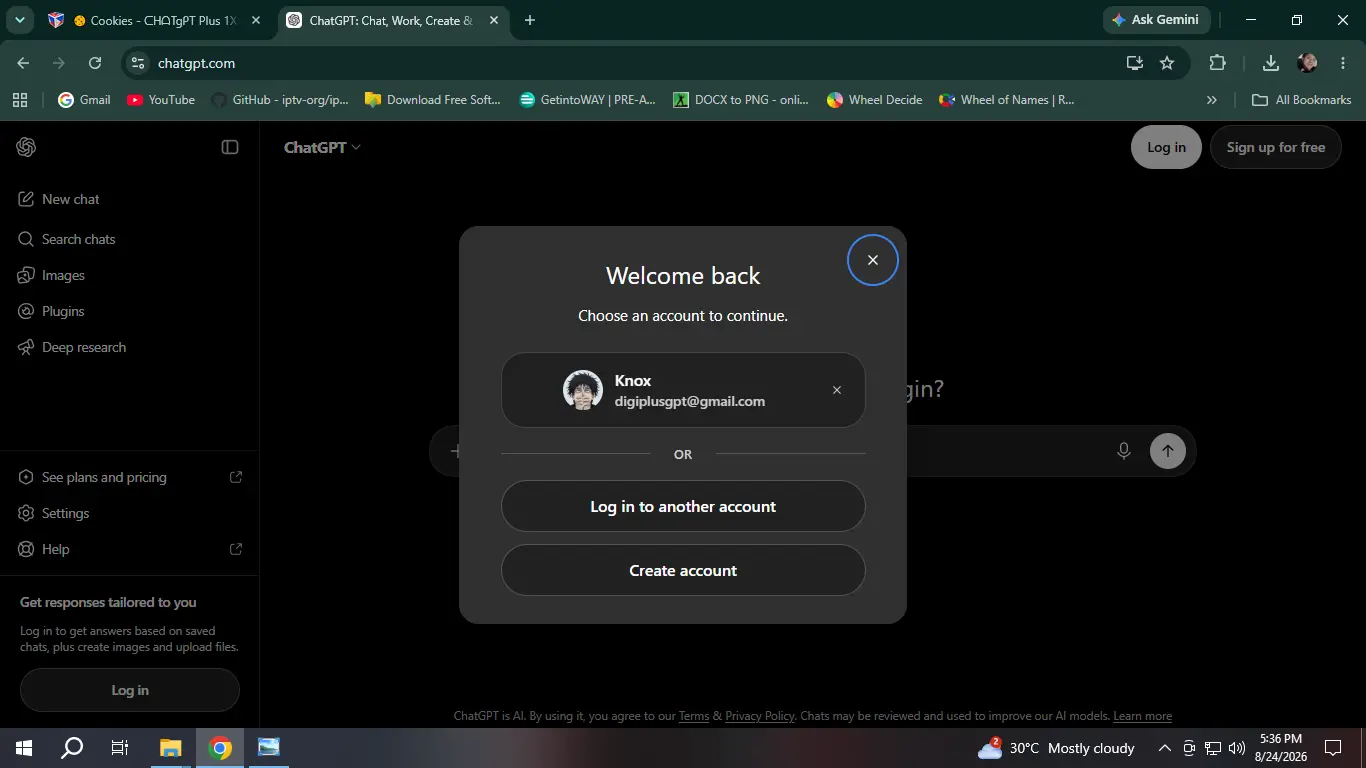This screenshot has height=768, width=1366.
Task: Close the Cookies browser tab
Action: 256,20
